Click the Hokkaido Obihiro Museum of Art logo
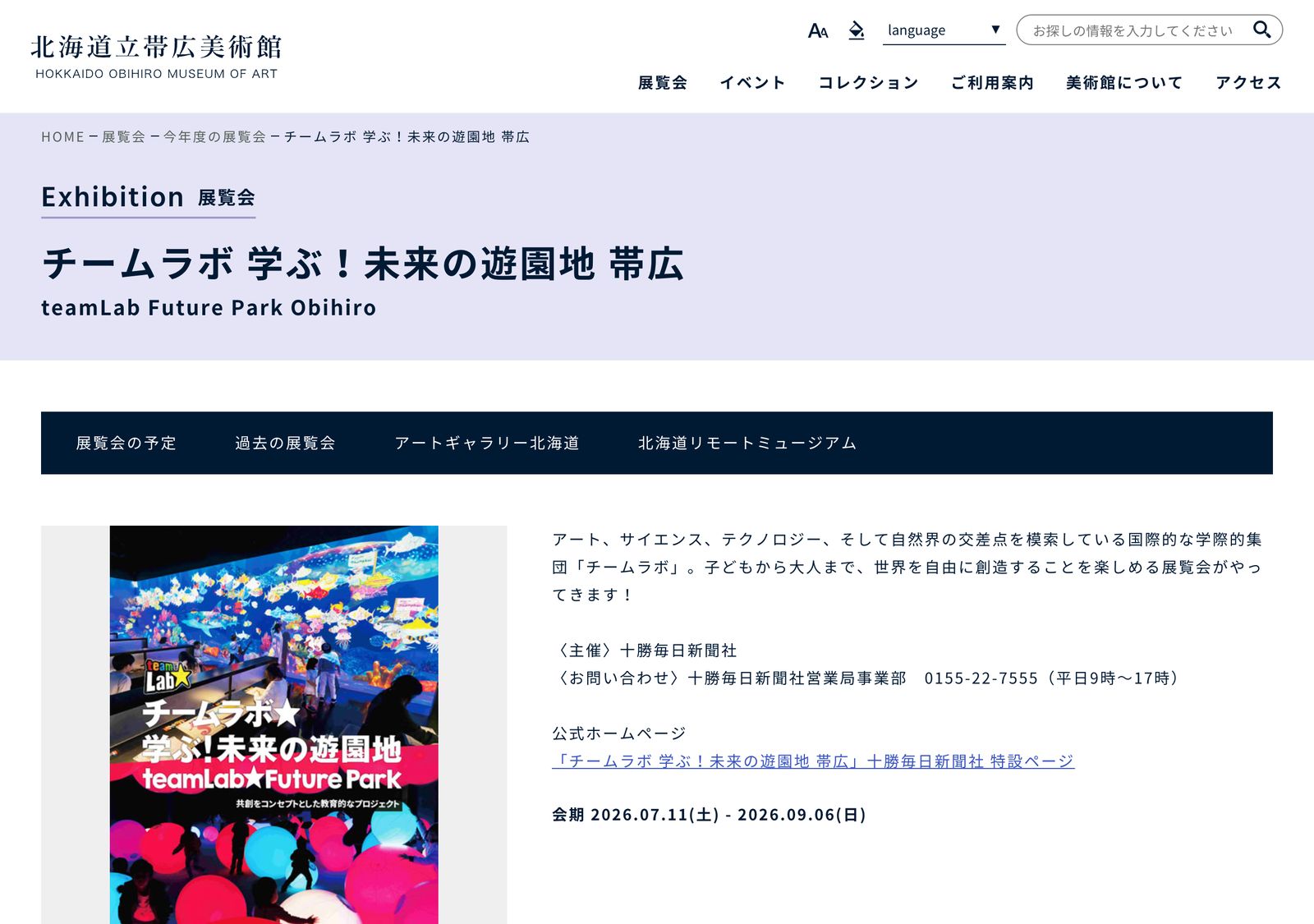This screenshot has height=924, width=1314. pyautogui.click(x=156, y=56)
